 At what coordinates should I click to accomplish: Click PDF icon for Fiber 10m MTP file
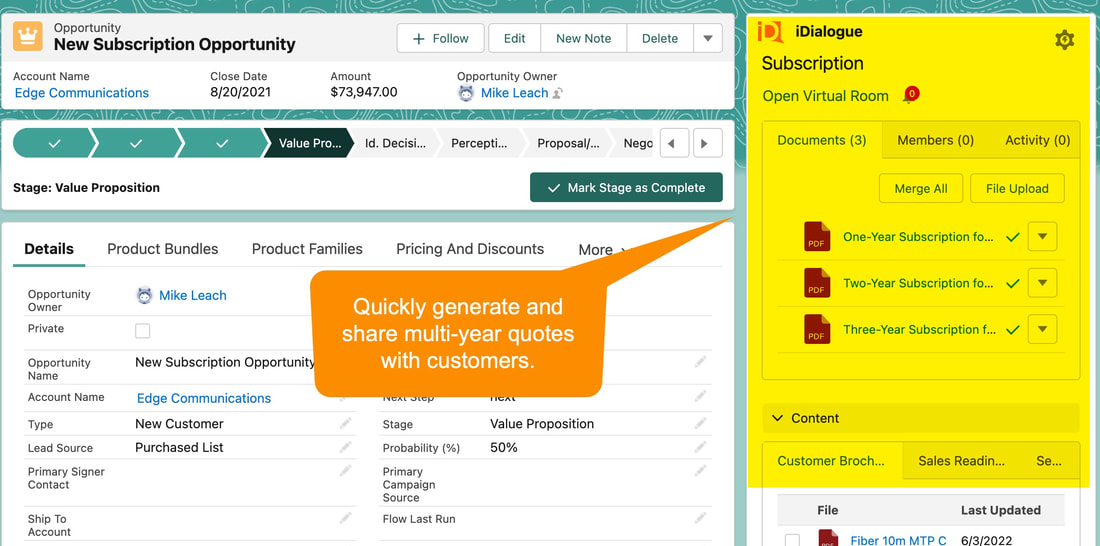pos(829,539)
